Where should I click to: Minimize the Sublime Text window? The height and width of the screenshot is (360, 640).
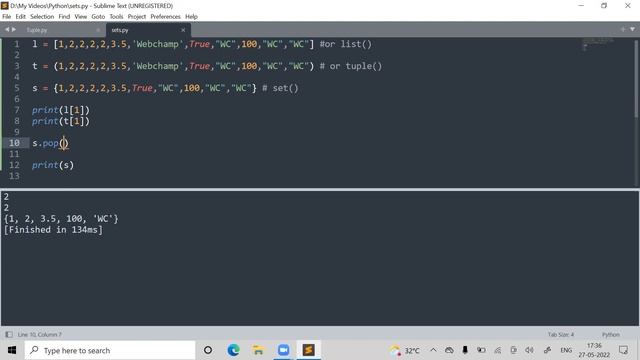[x=581, y=6]
